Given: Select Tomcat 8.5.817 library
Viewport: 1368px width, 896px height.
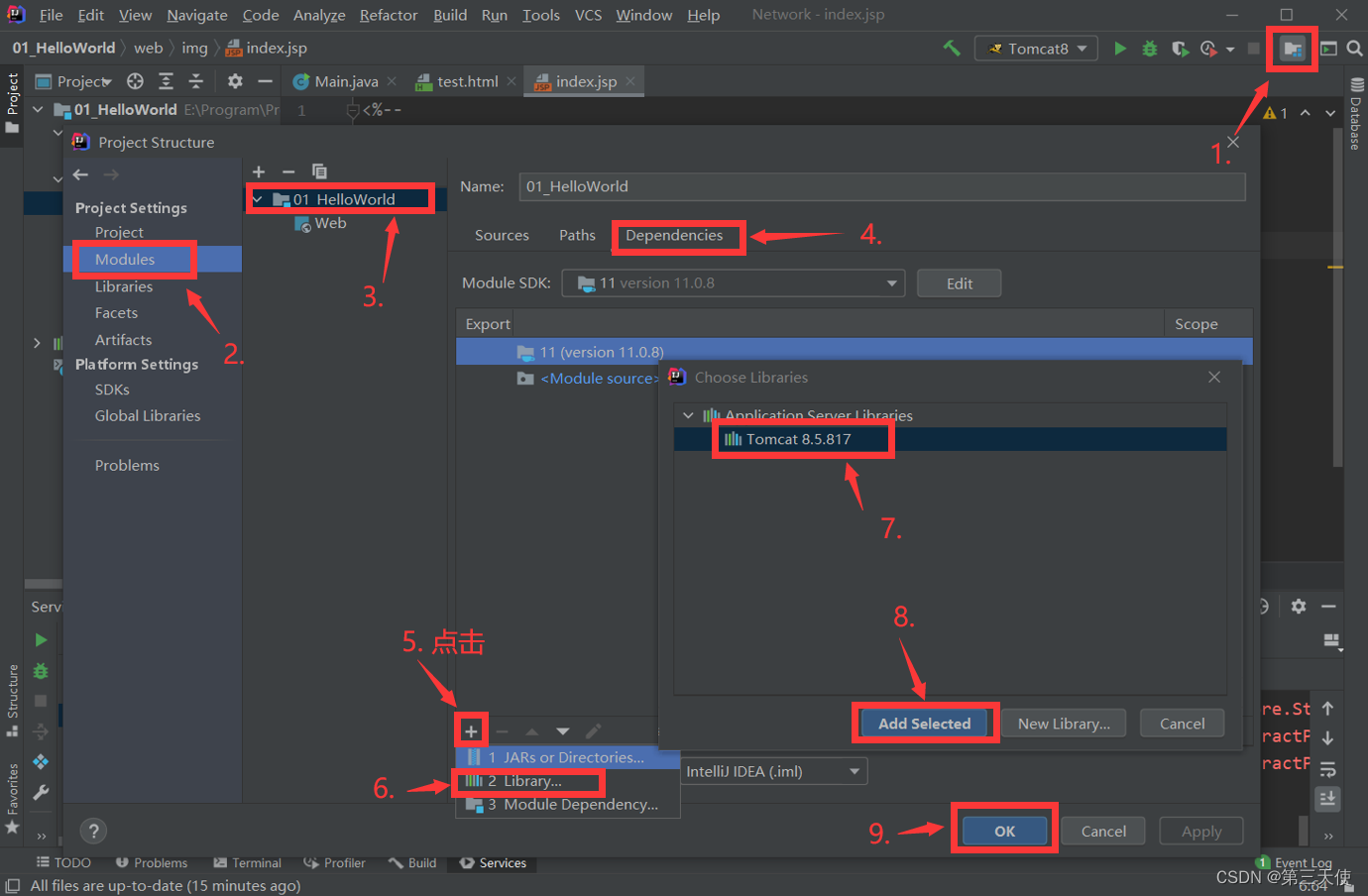Looking at the screenshot, I should point(798,439).
